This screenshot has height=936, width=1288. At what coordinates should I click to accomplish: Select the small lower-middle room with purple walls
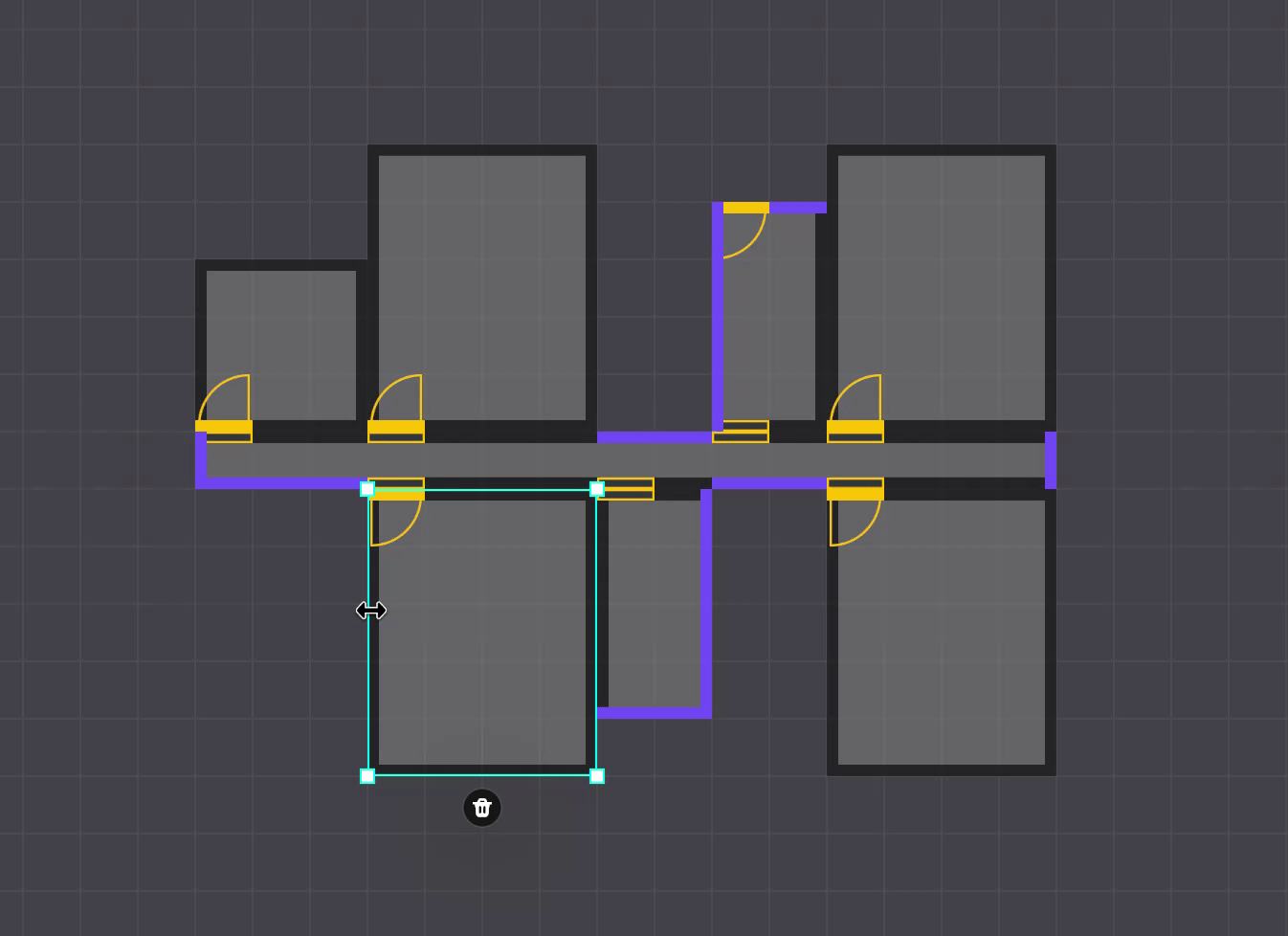tap(655, 603)
